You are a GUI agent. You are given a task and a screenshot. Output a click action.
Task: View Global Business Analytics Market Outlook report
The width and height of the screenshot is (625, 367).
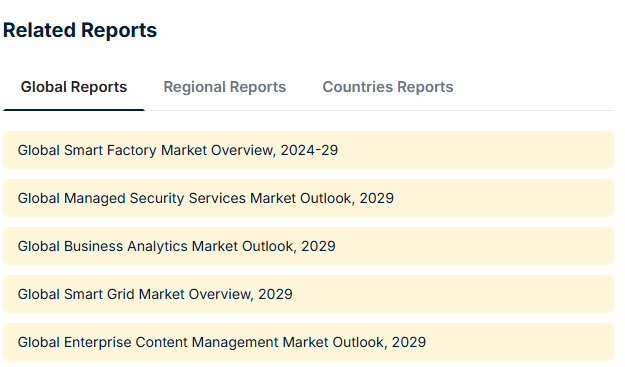tap(177, 246)
